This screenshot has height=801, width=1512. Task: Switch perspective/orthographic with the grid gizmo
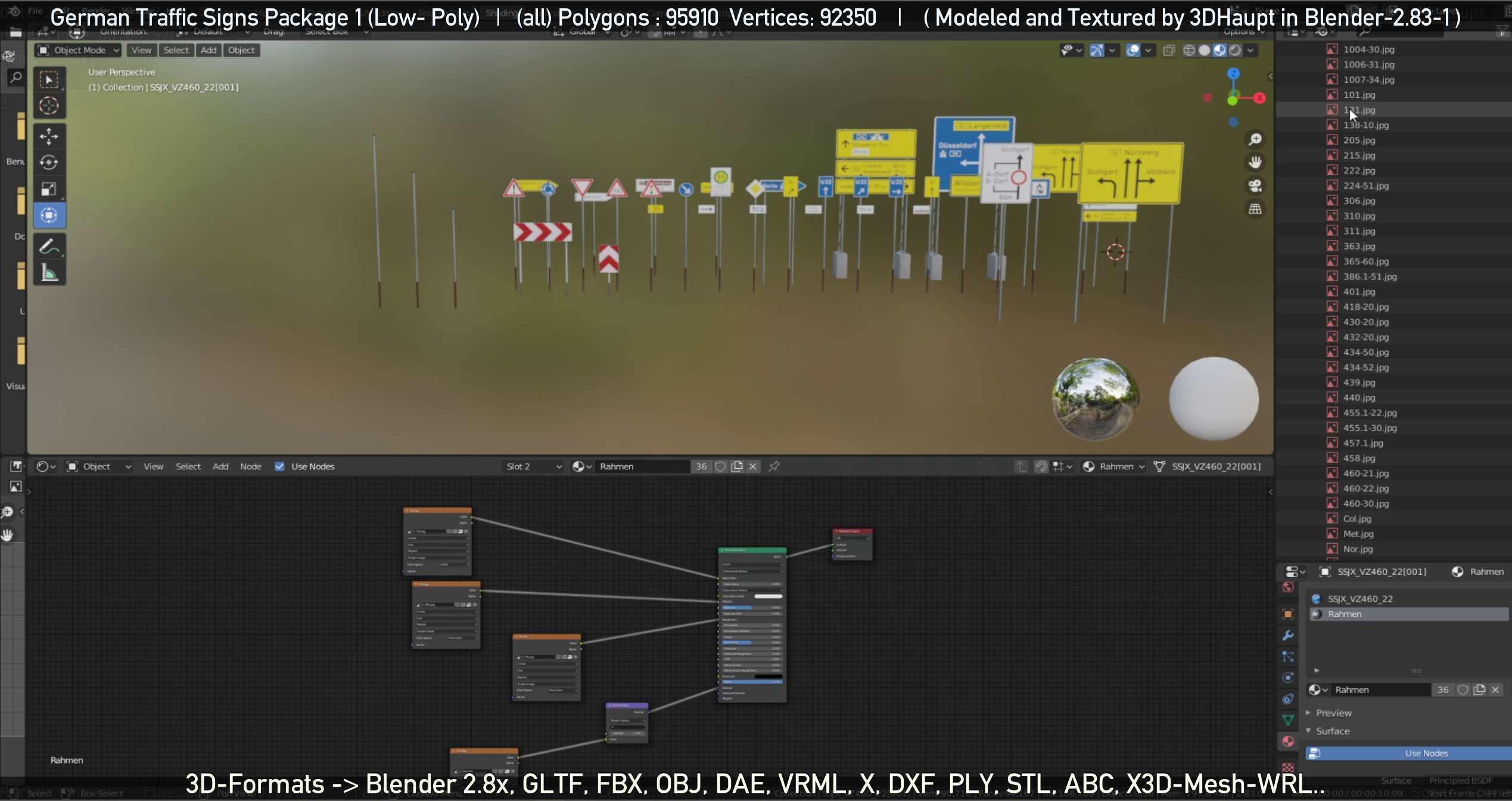point(1255,209)
